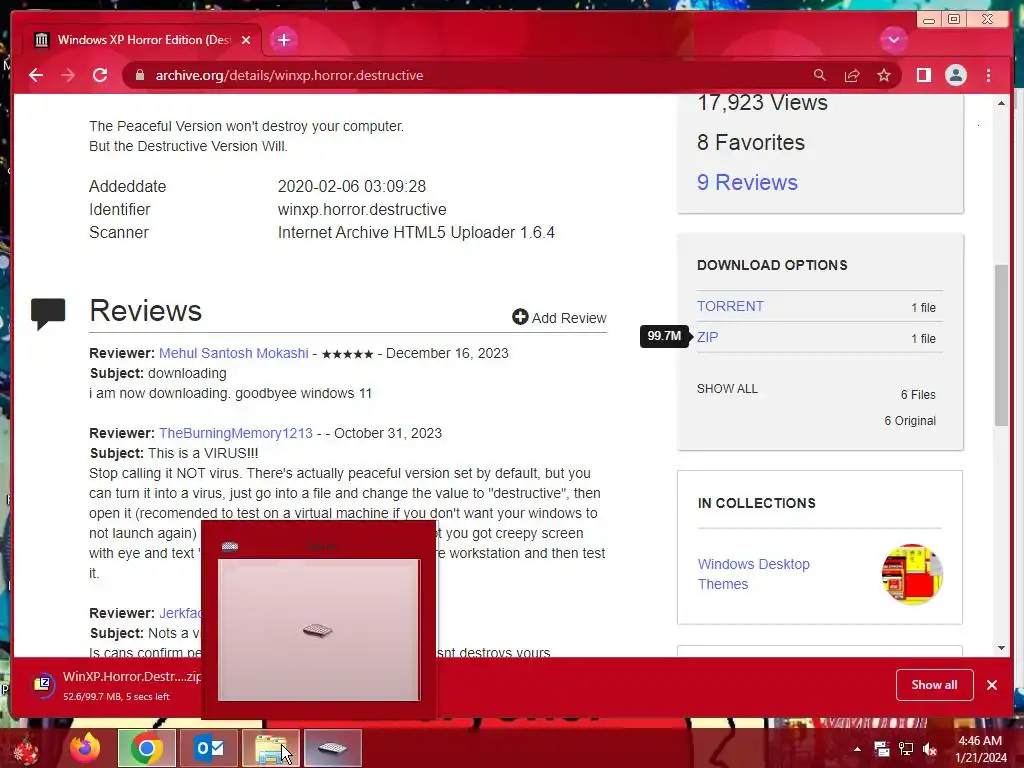
Task: Click the '8 Favorites' text
Action: coord(750,142)
